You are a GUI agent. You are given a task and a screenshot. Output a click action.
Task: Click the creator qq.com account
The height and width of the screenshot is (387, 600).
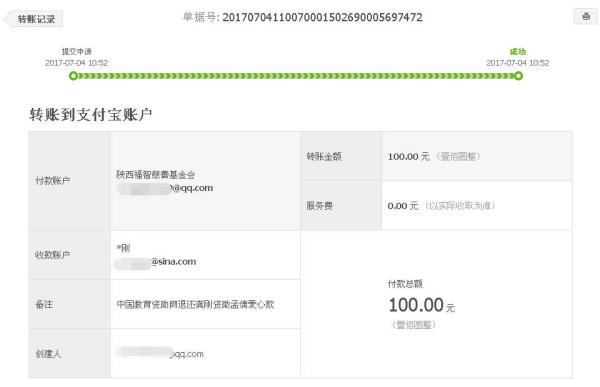[160, 353]
